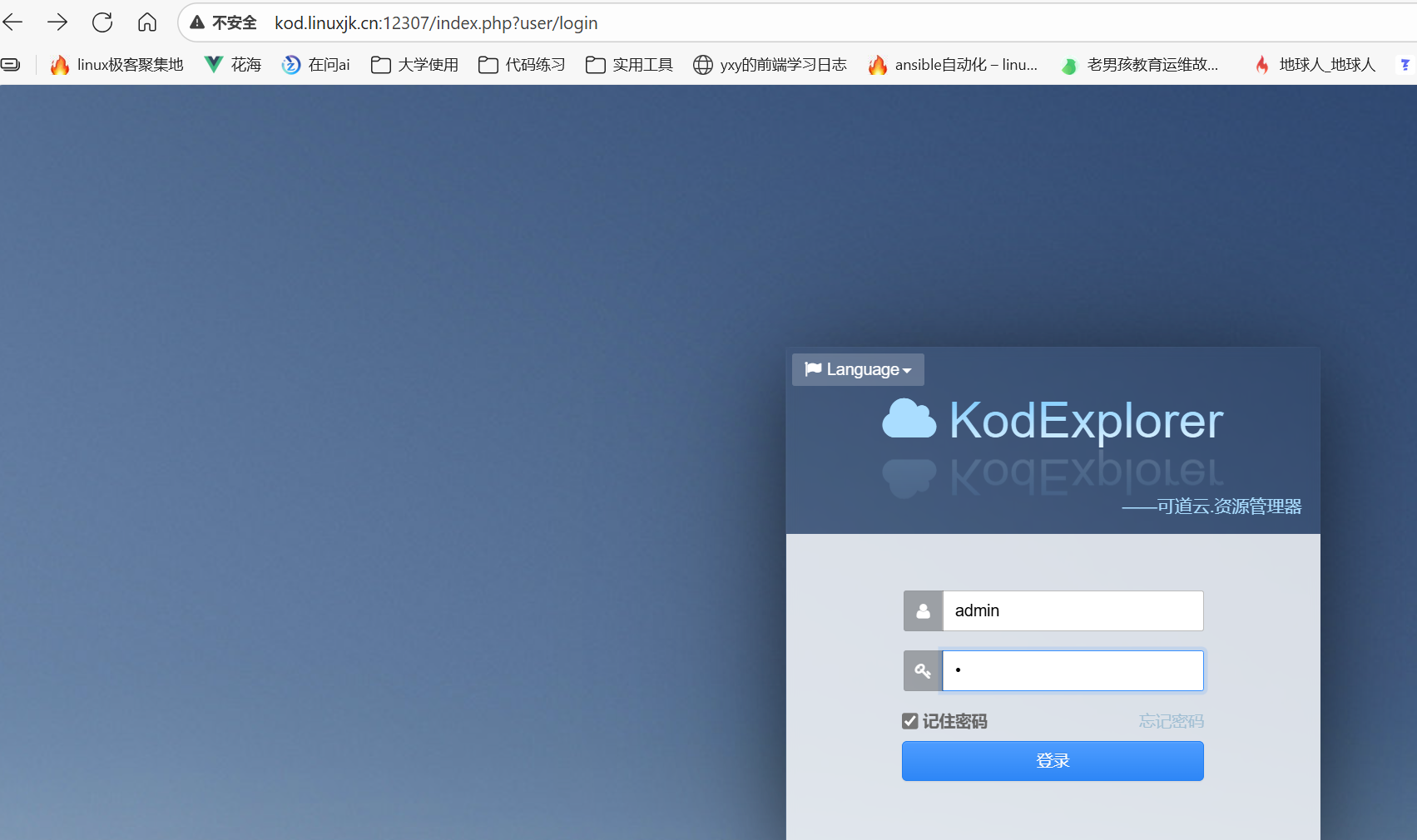Open the 大学使用 bookmark folder

tap(414, 65)
